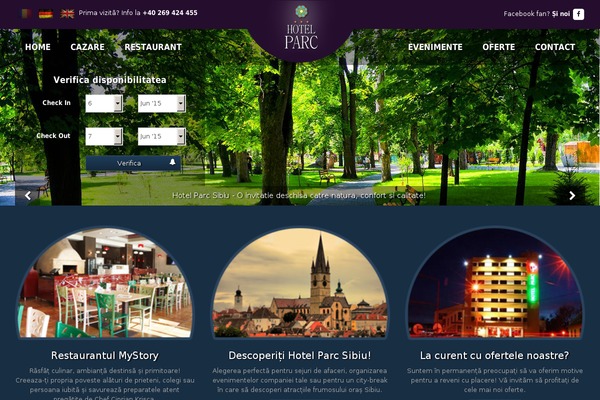Click the Hotel Parc logo
This screenshot has height=400, width=600.
click(x=301, y=28)
